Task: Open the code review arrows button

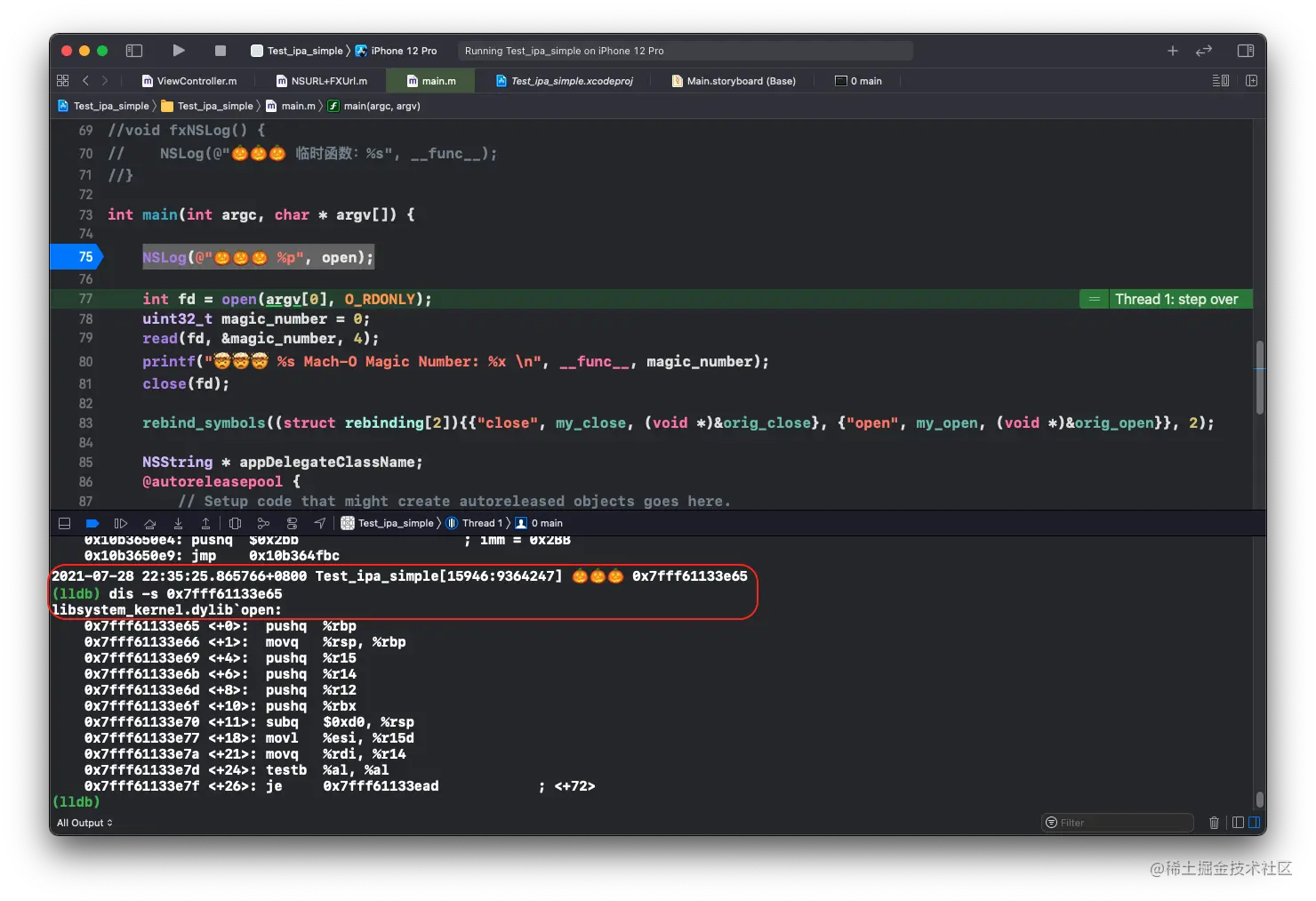Action: pyautogui.click(x=1204, y=51)
